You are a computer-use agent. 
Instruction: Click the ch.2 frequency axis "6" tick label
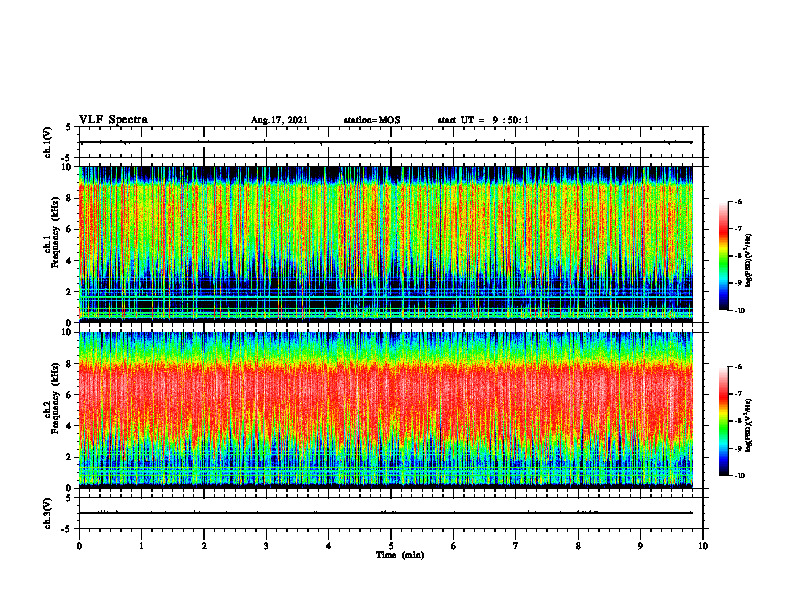point(70,395)
